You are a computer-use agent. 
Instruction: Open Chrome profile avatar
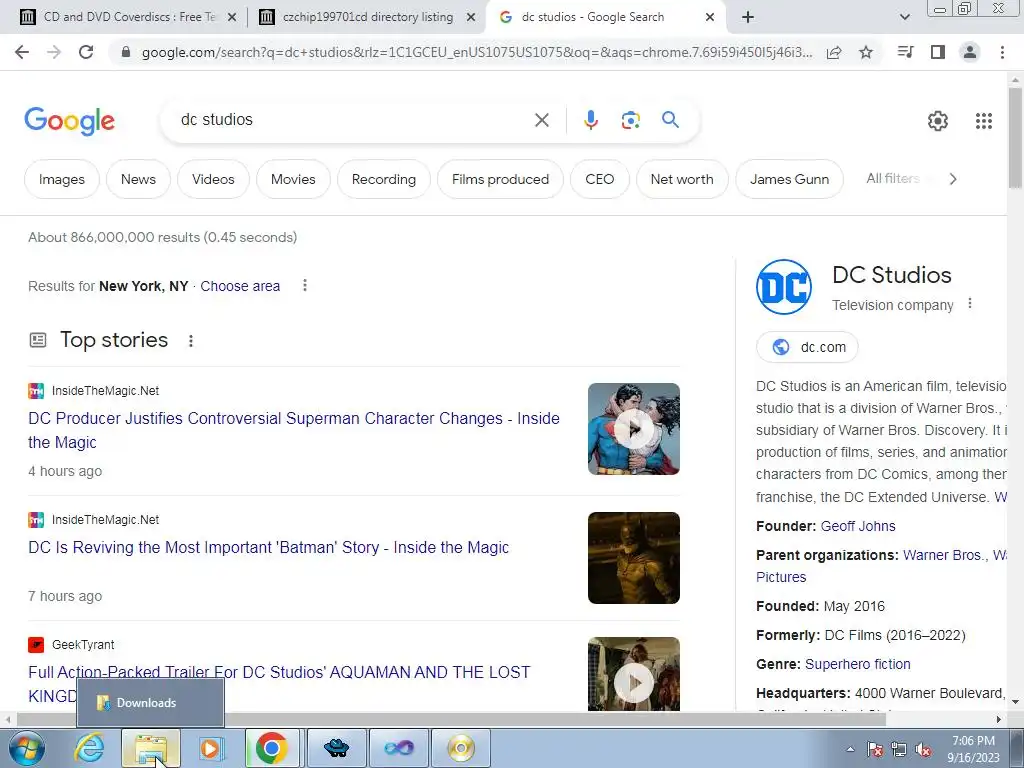970,52
